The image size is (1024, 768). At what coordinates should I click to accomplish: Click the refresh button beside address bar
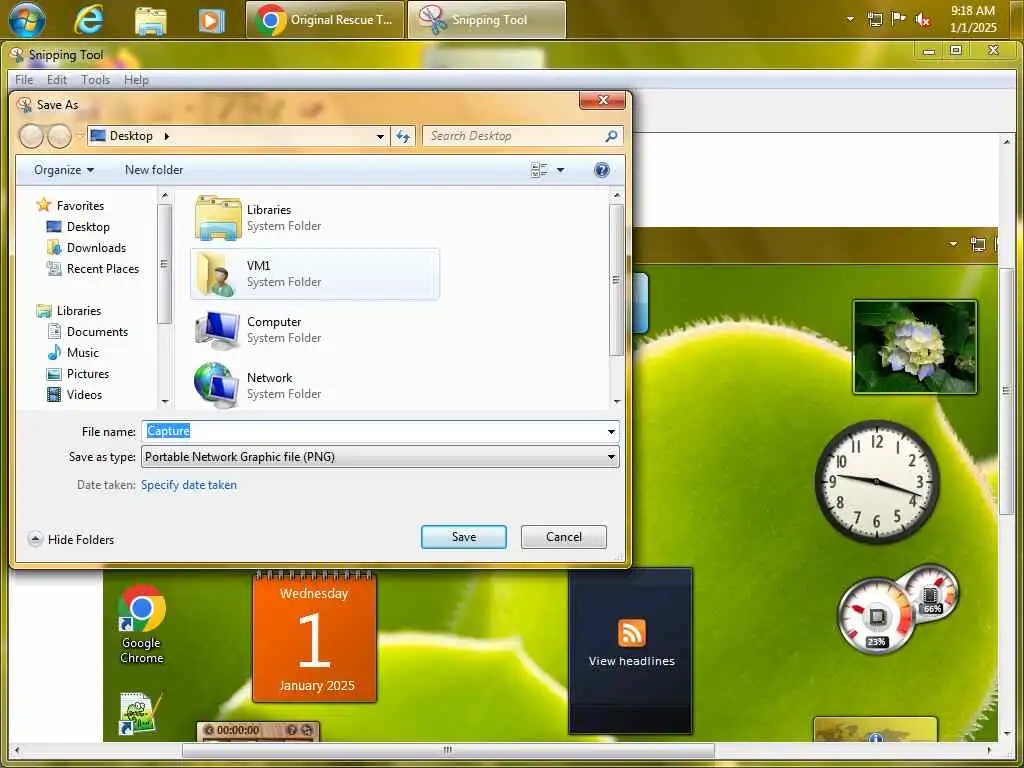[x=403, y=136]
